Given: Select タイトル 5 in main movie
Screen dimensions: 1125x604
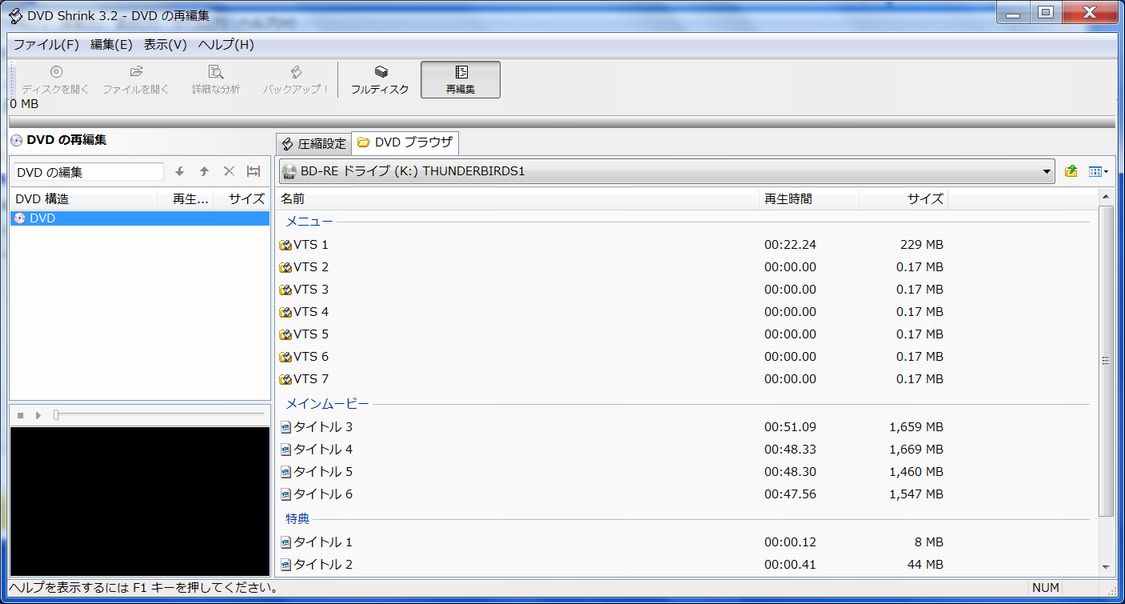Looking at the screenshot, I should [x=316, y=471].
